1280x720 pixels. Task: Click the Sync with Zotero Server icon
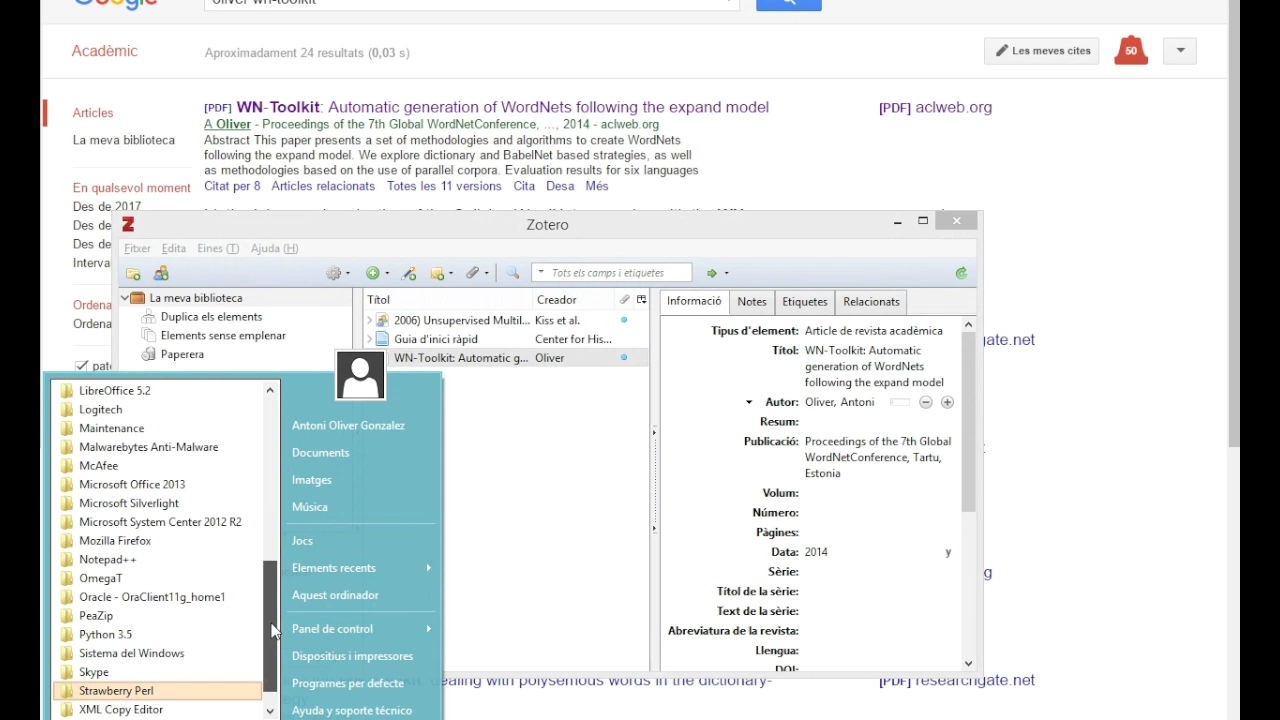(x=961, y=273)
